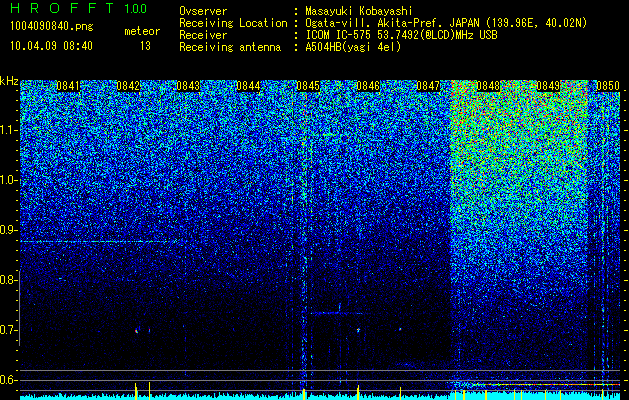Screen dimensions: 629x400
Task: Click the Receiving antenna label
Action: [x=230, y=47]
